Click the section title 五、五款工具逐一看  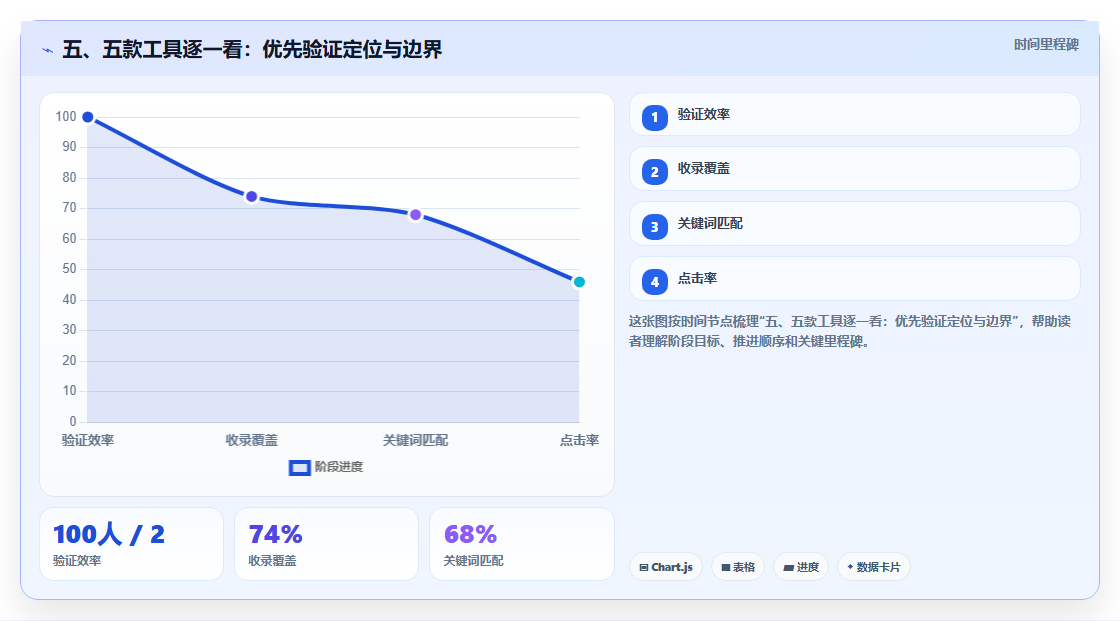pyautogui.click(x=252, y=49)
